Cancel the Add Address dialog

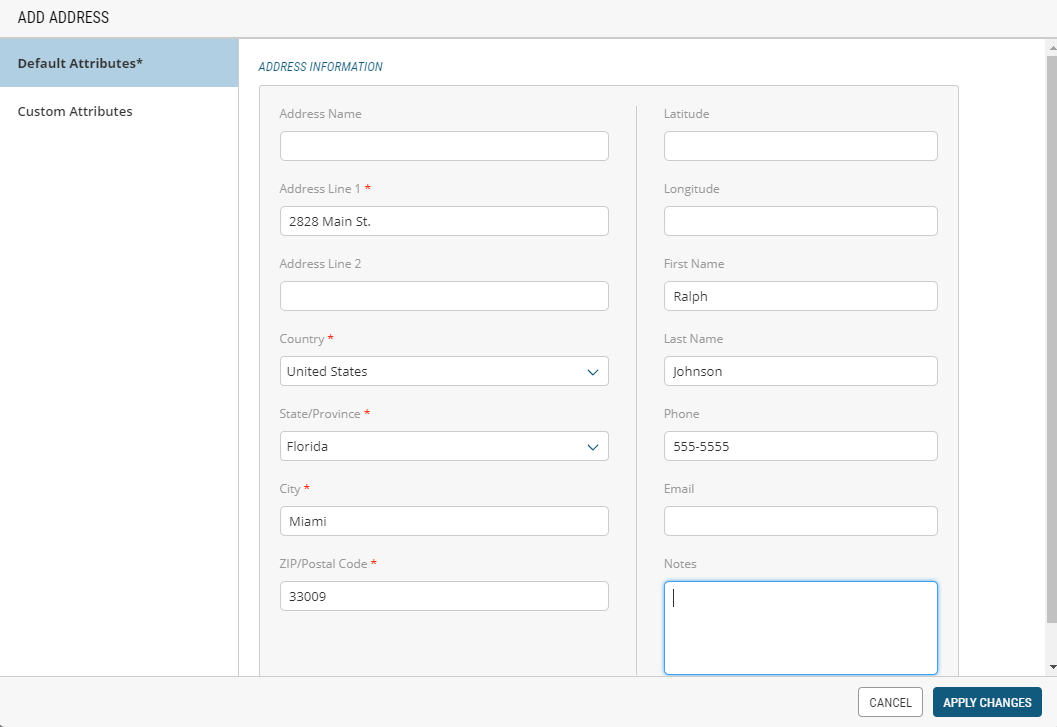click(890, 702)
